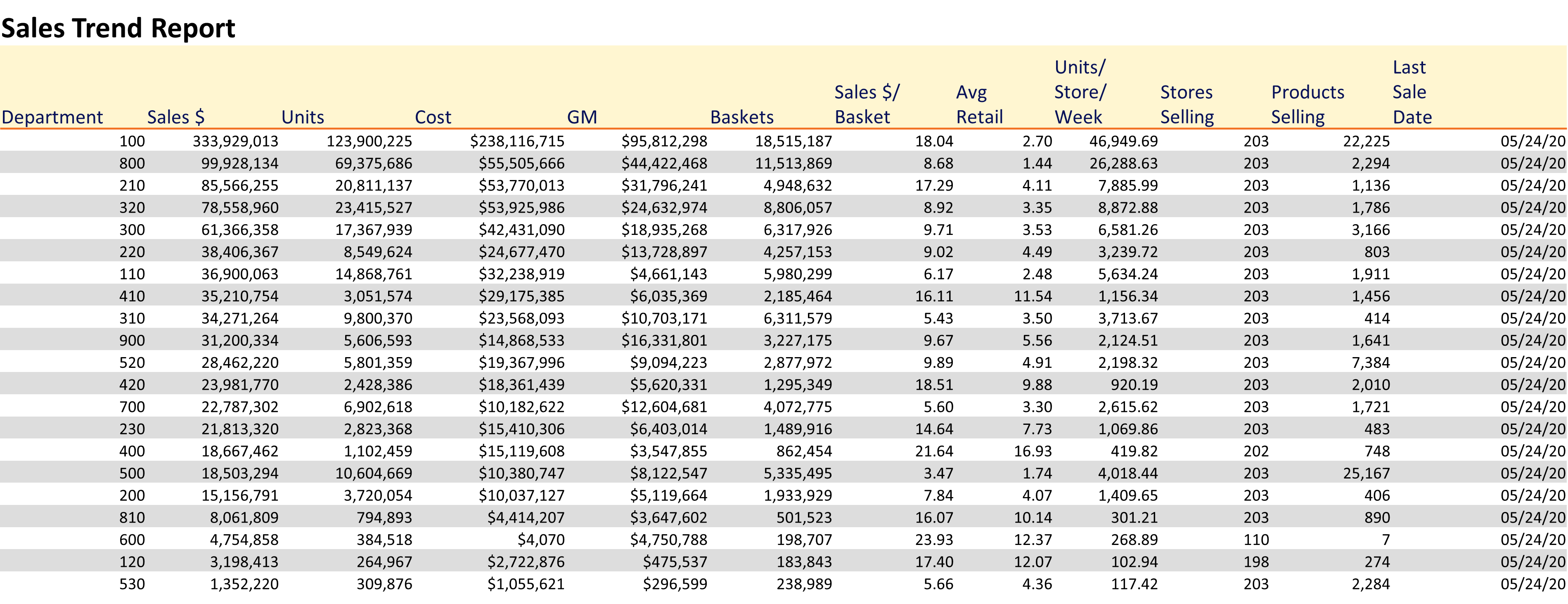The image size is (1568, 604).
Task: Click department 320 cell
Action: [x=132, y=208]
